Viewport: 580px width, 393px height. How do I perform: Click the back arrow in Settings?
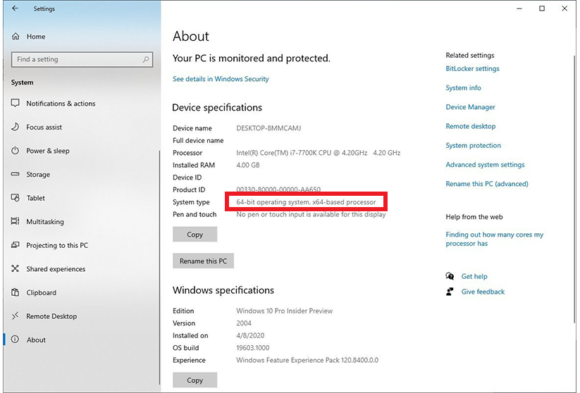coord(15,8)
